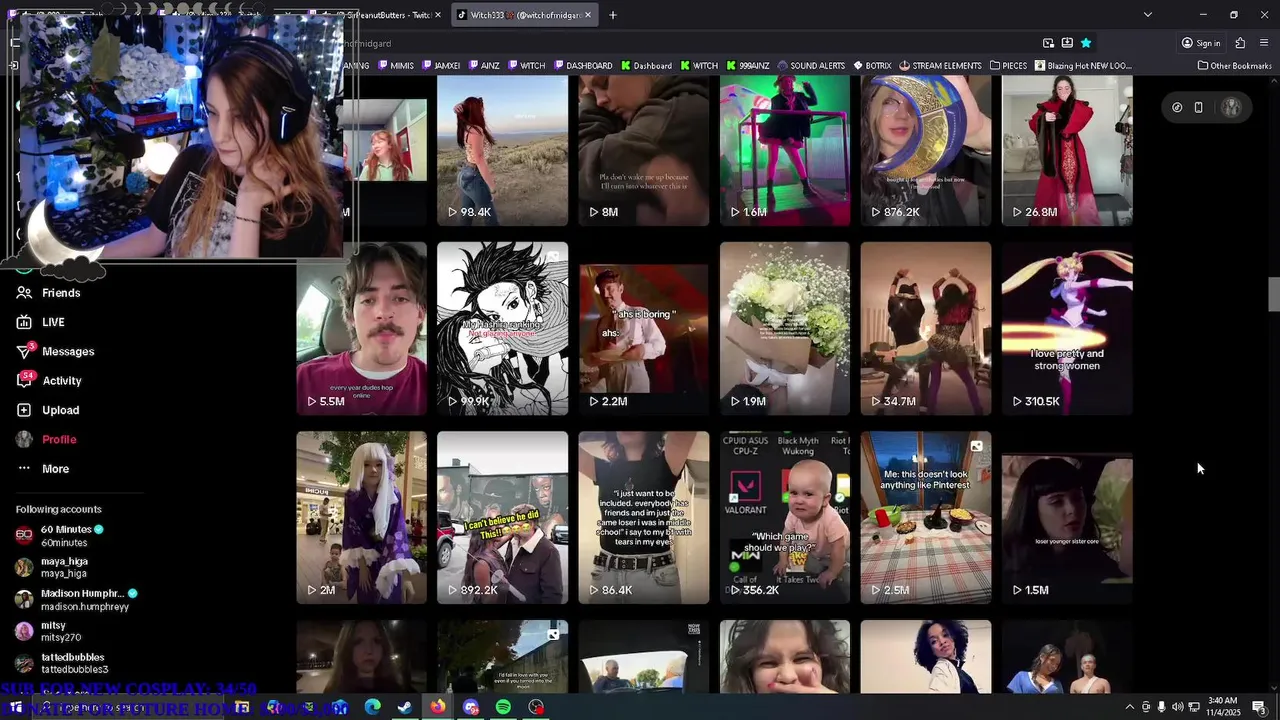Close the Witch333 TikTok tab

coord(587,15)
